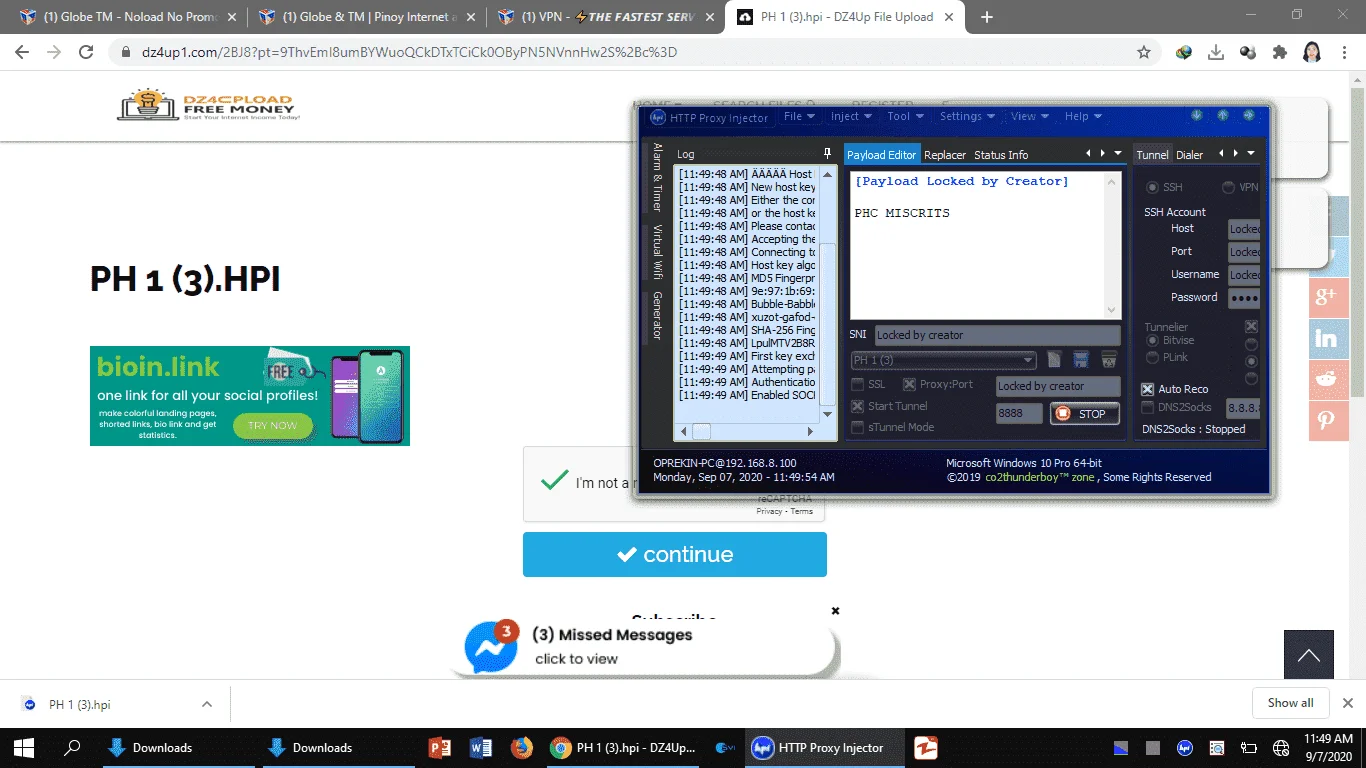Viewport: 1366px width, 768px height.
Task: Toggle the Auto Reco checkbox
Action: pyautogui.click(x=1148, y=389)
